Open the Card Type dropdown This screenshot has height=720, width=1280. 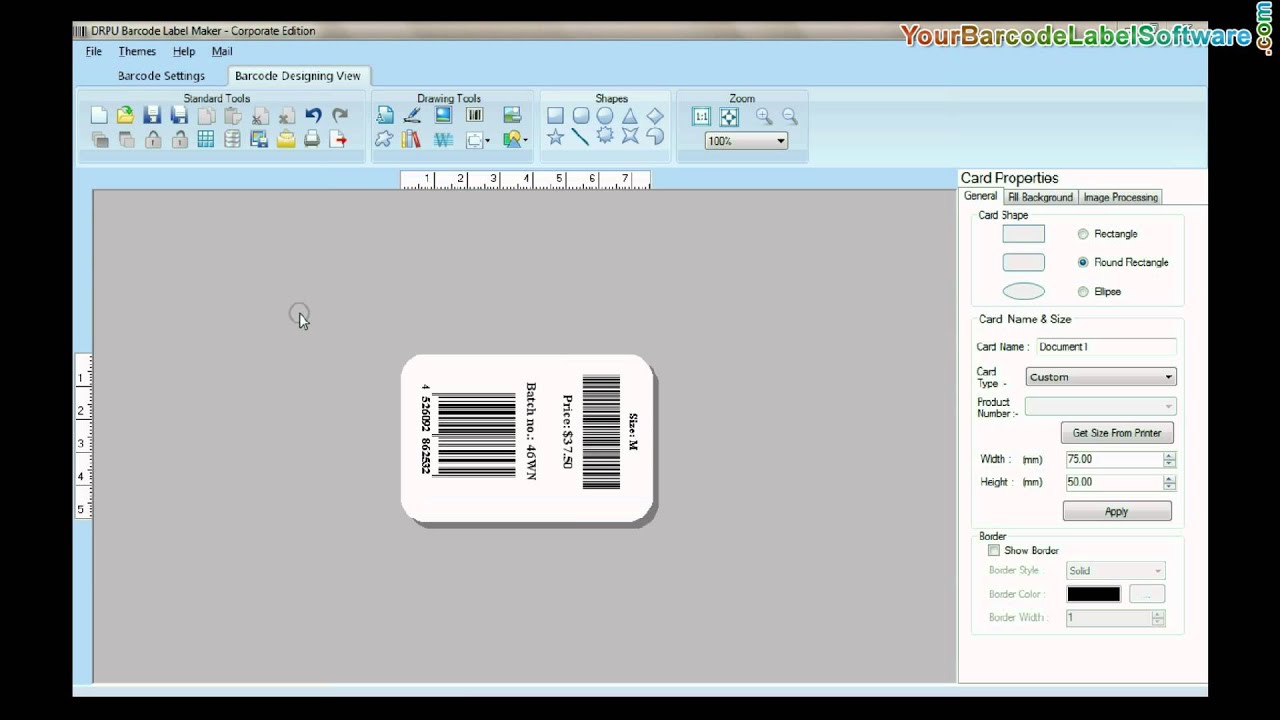click(x=1100, y=377)
